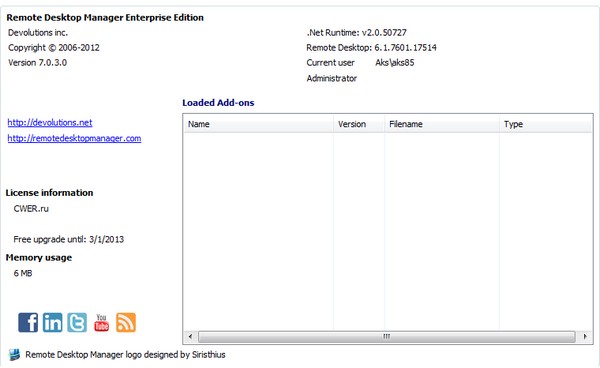
Task: Click the horizontal scrollbar thumb of add-ons list
Action: 386,337
